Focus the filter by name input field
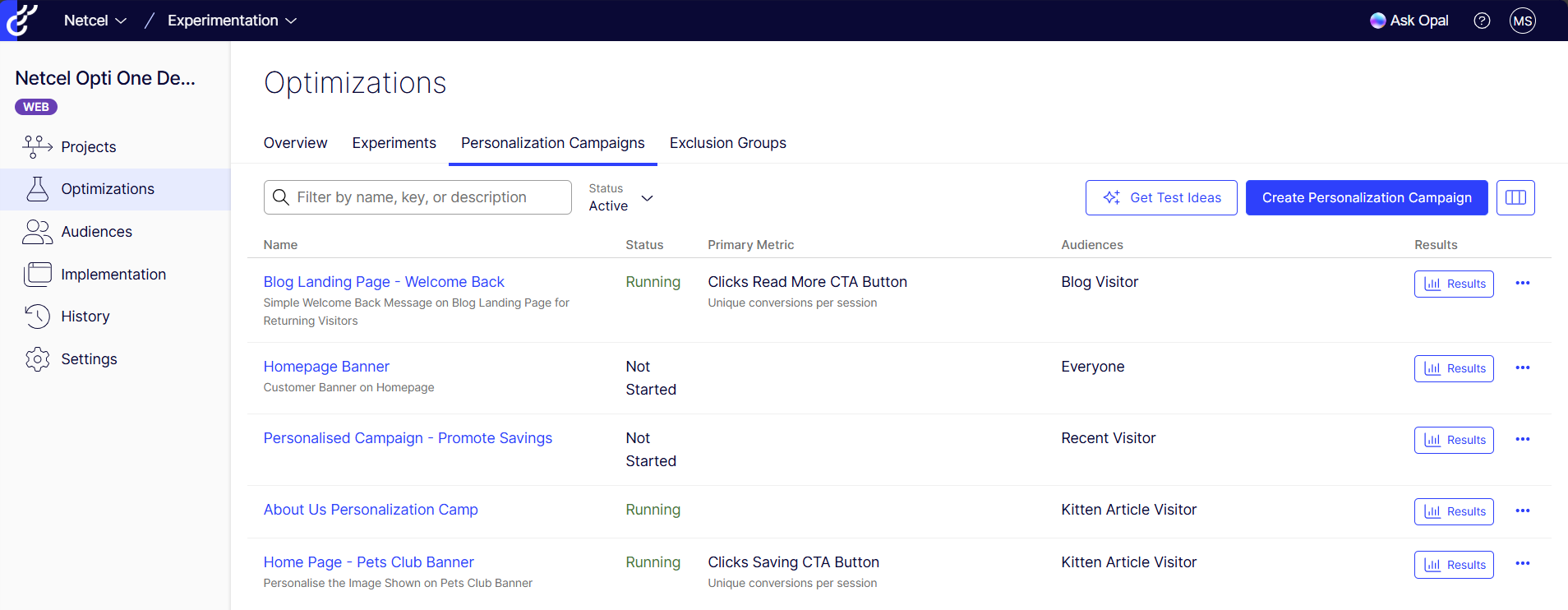This screenshot has height=610, width=1568. click(417, 197)
